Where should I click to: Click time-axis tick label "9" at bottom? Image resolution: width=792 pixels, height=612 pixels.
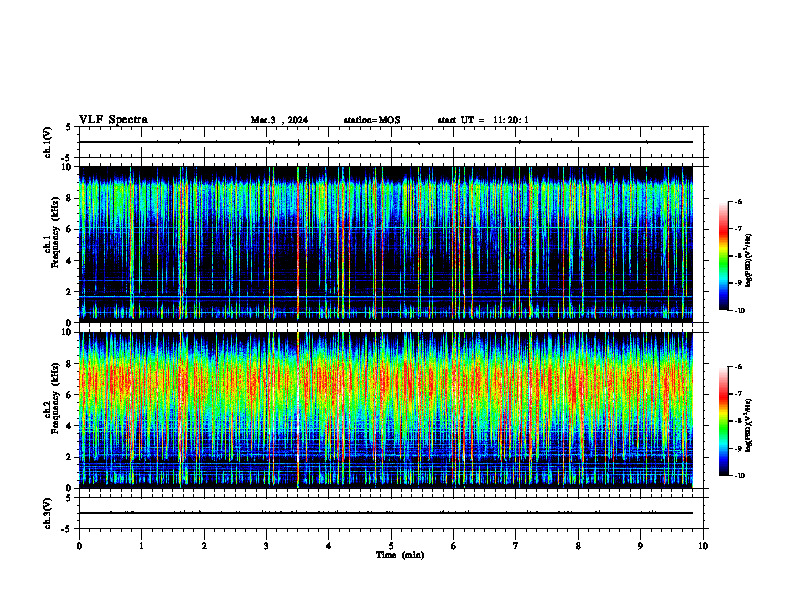point(640,546)
